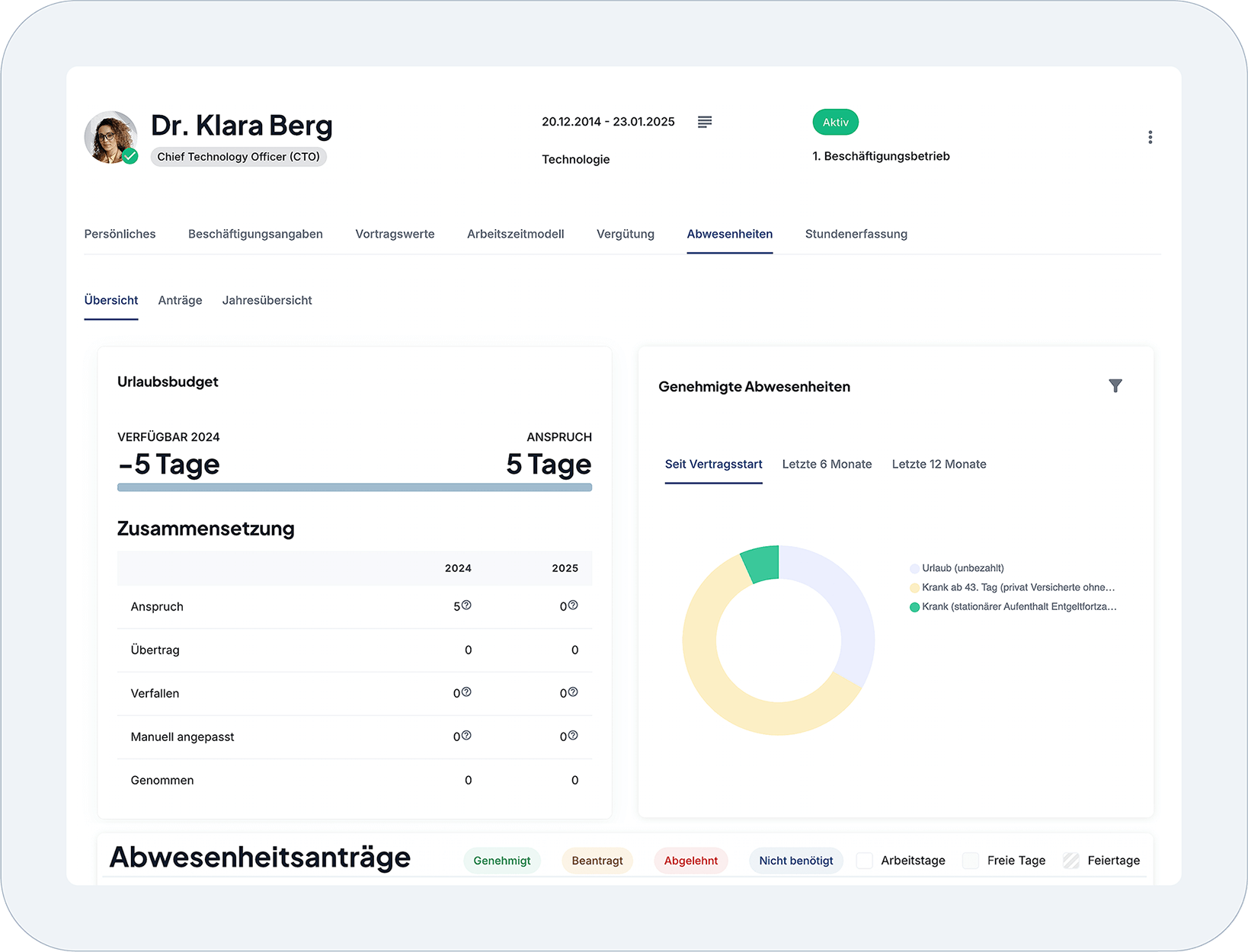Image resolution: width=1248 pixels, height=952 pixels.
Task: Select the Abwesenheiten tab
Action: tap(730, 234)
